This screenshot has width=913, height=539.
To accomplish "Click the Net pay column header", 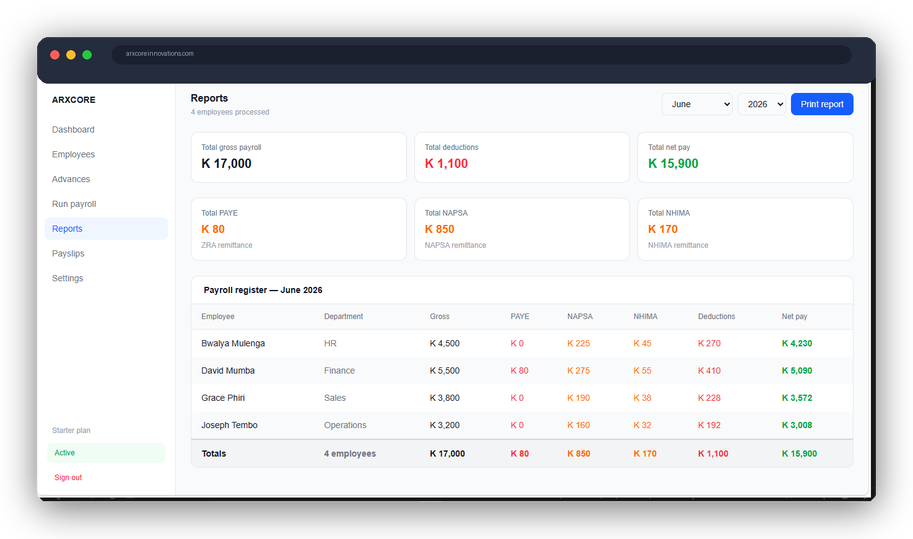I will 794,317.
